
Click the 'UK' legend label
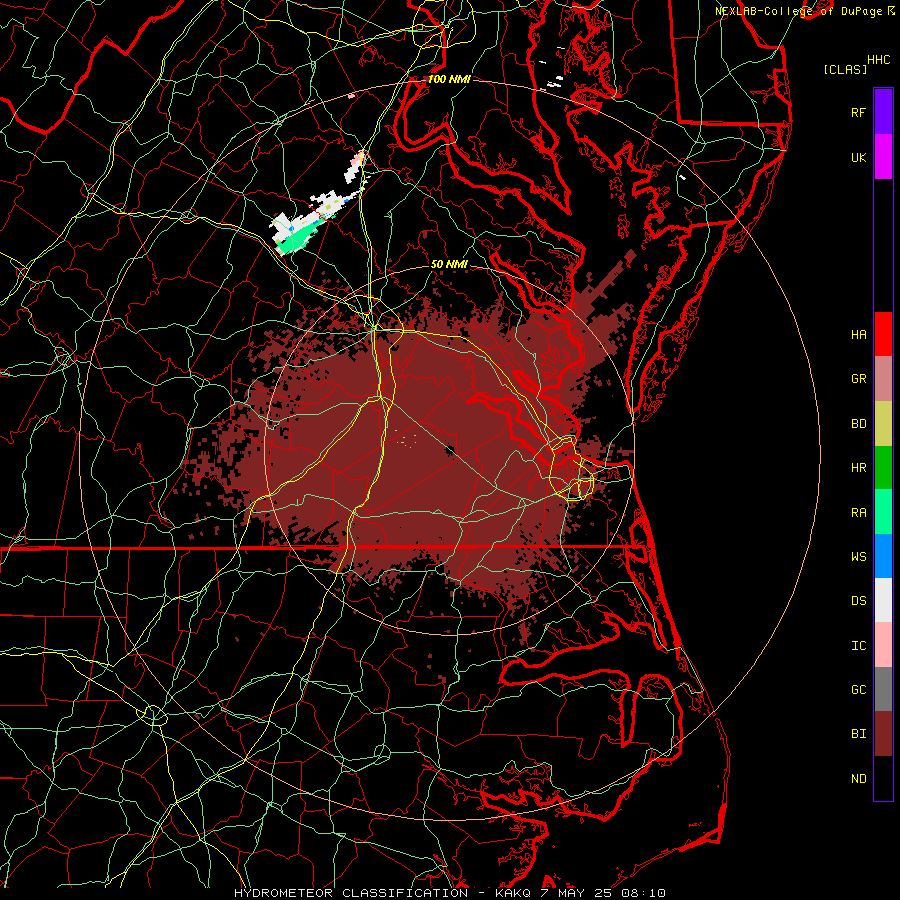click(858, 157)
